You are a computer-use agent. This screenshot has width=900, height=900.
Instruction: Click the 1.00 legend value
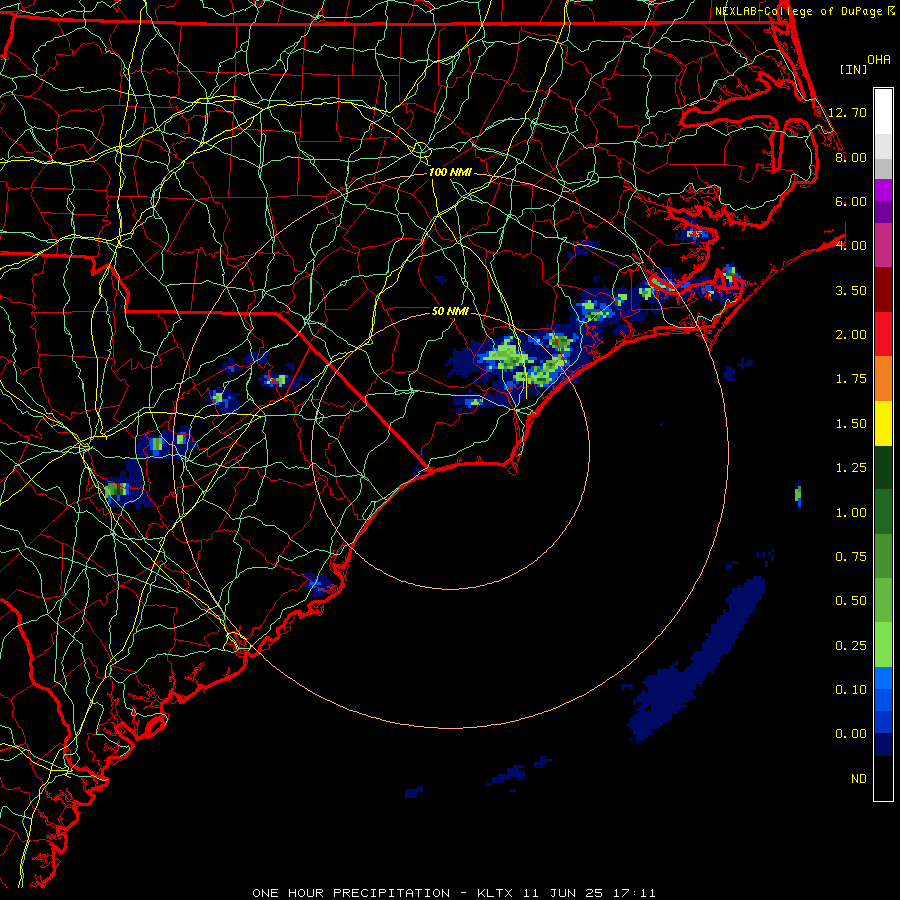851,513
